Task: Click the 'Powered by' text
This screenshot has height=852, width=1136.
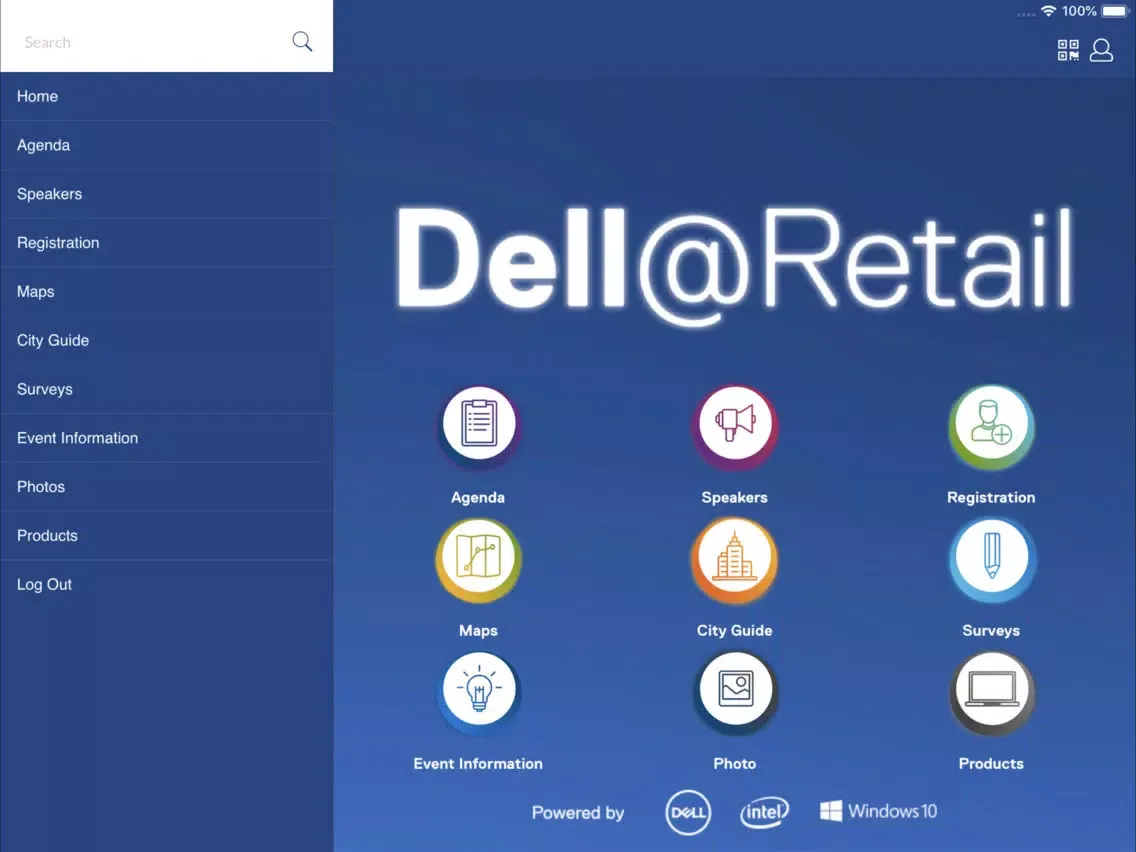Action: click(x=577, y=813)
